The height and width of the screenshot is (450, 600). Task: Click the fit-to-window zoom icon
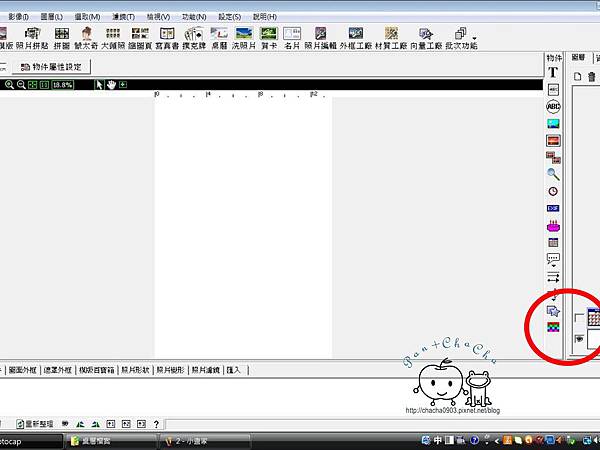(x=33, y=85)
